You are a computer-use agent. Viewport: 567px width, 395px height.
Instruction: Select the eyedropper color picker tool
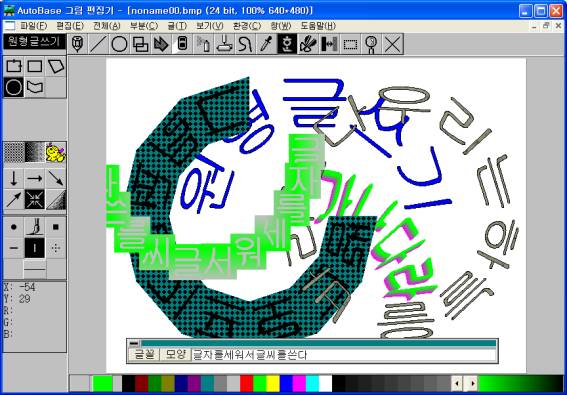tap(266, 44)
